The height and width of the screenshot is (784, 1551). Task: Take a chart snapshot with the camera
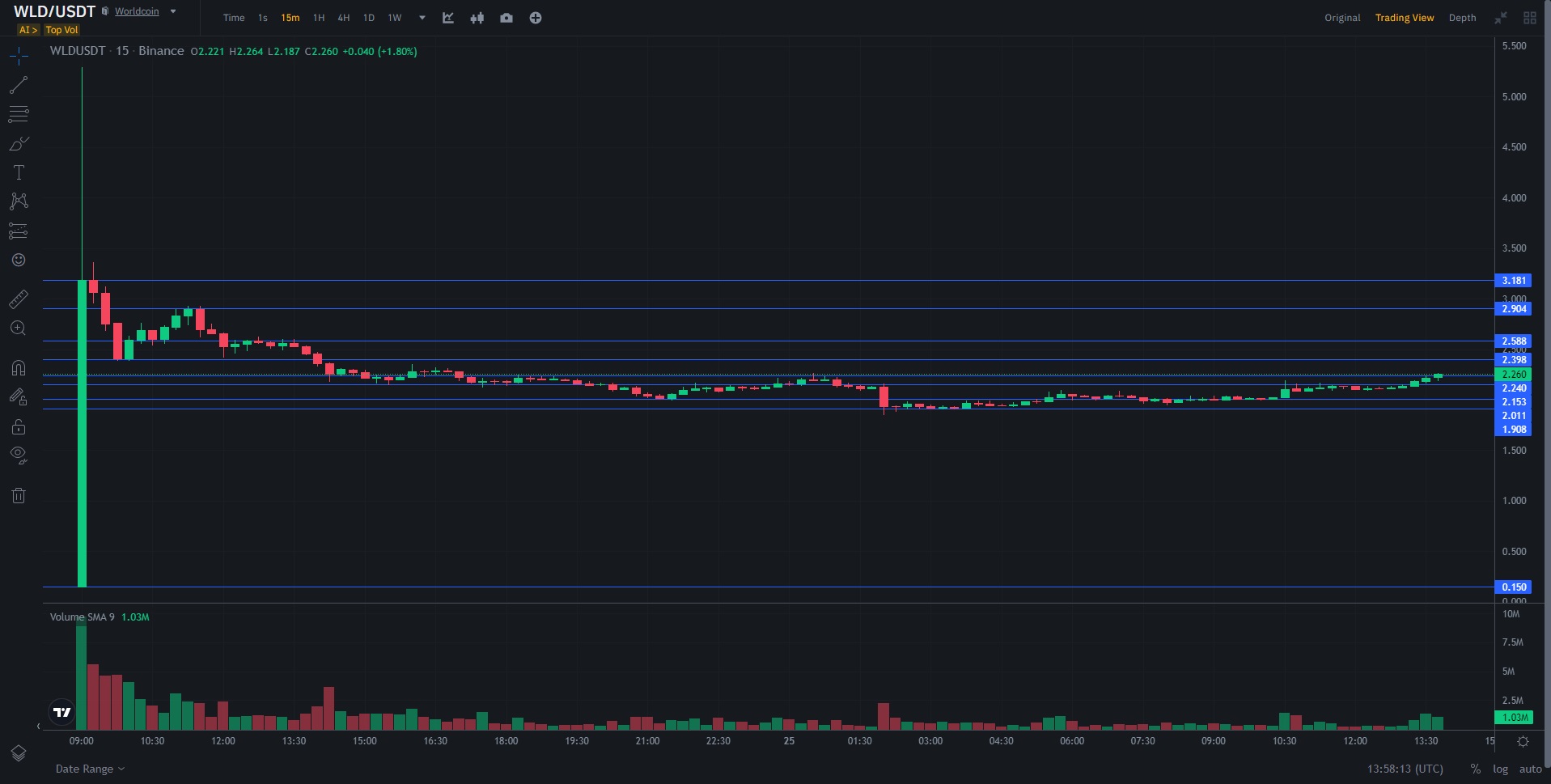(x=506, y=18)
